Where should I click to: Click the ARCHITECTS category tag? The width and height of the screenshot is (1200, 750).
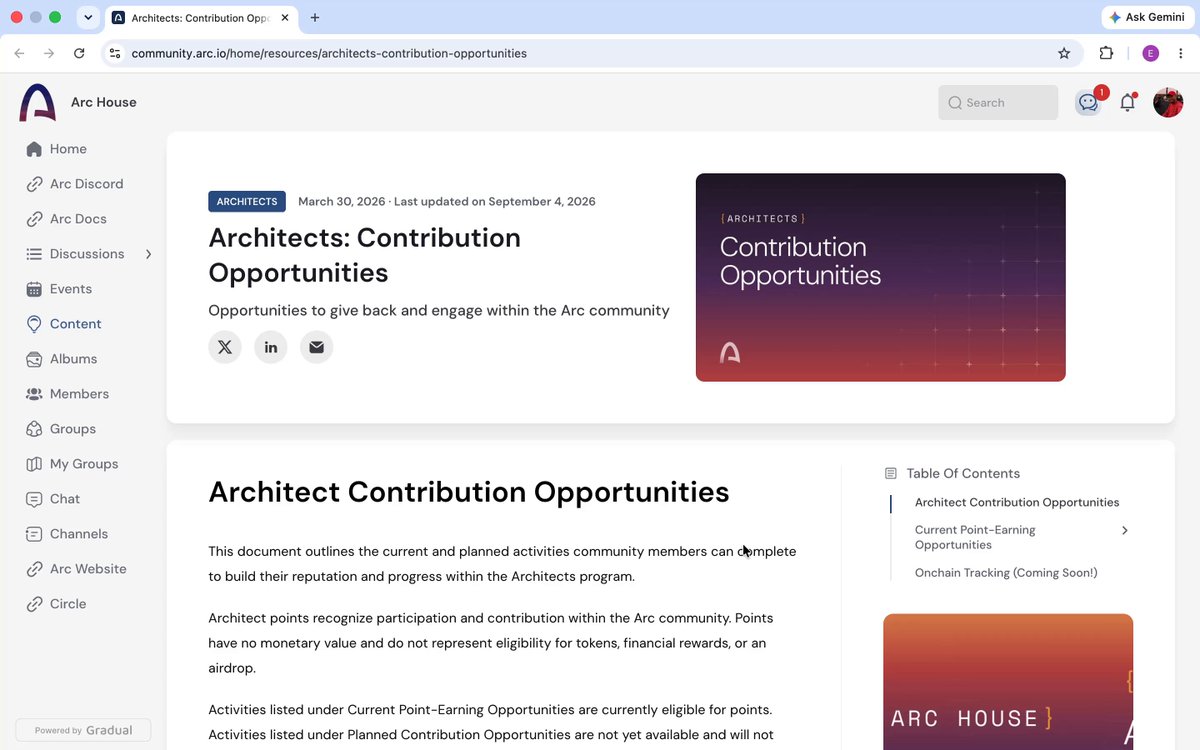coord(247,201)
